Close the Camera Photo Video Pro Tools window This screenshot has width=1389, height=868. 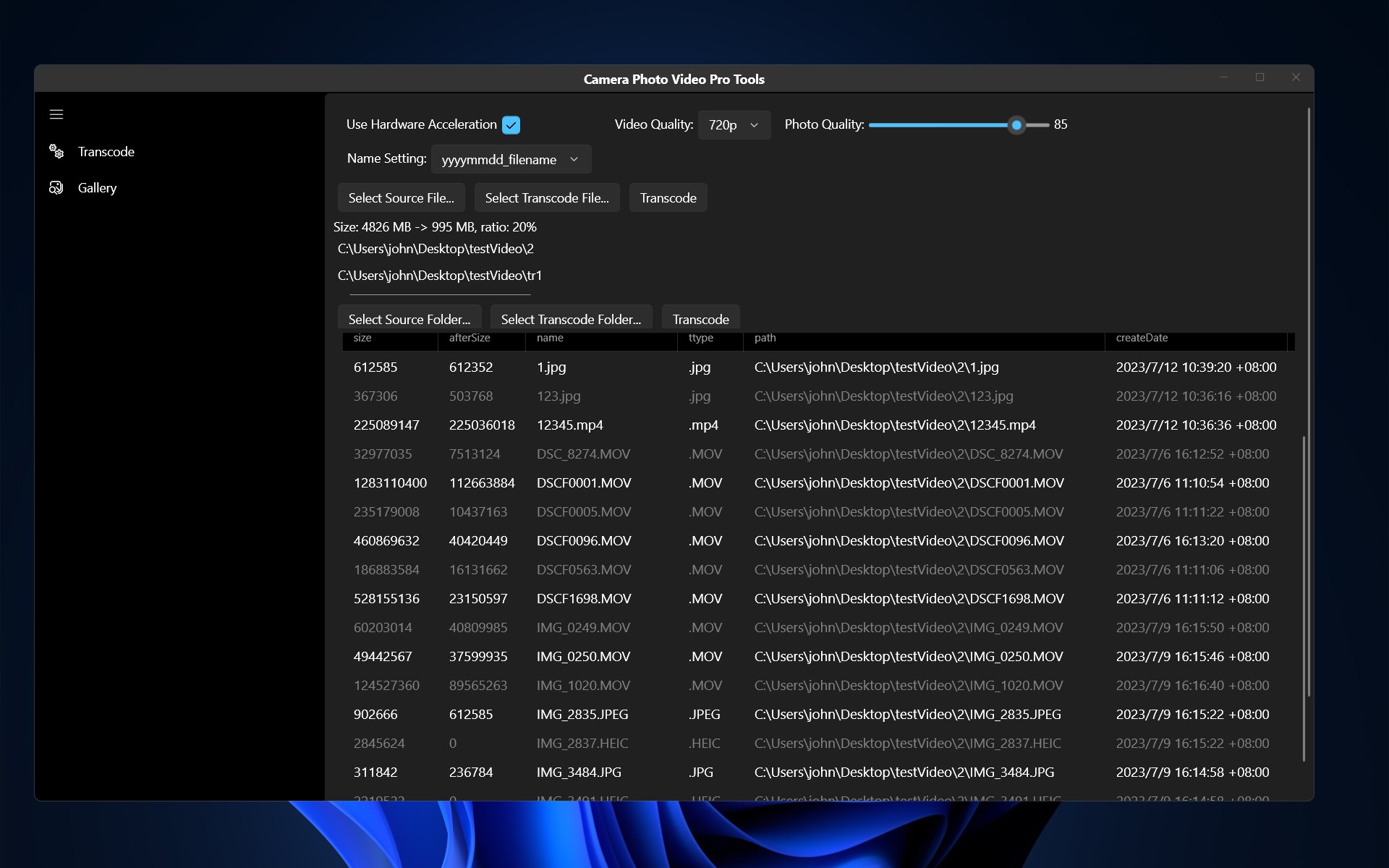tap(1296, 77)
